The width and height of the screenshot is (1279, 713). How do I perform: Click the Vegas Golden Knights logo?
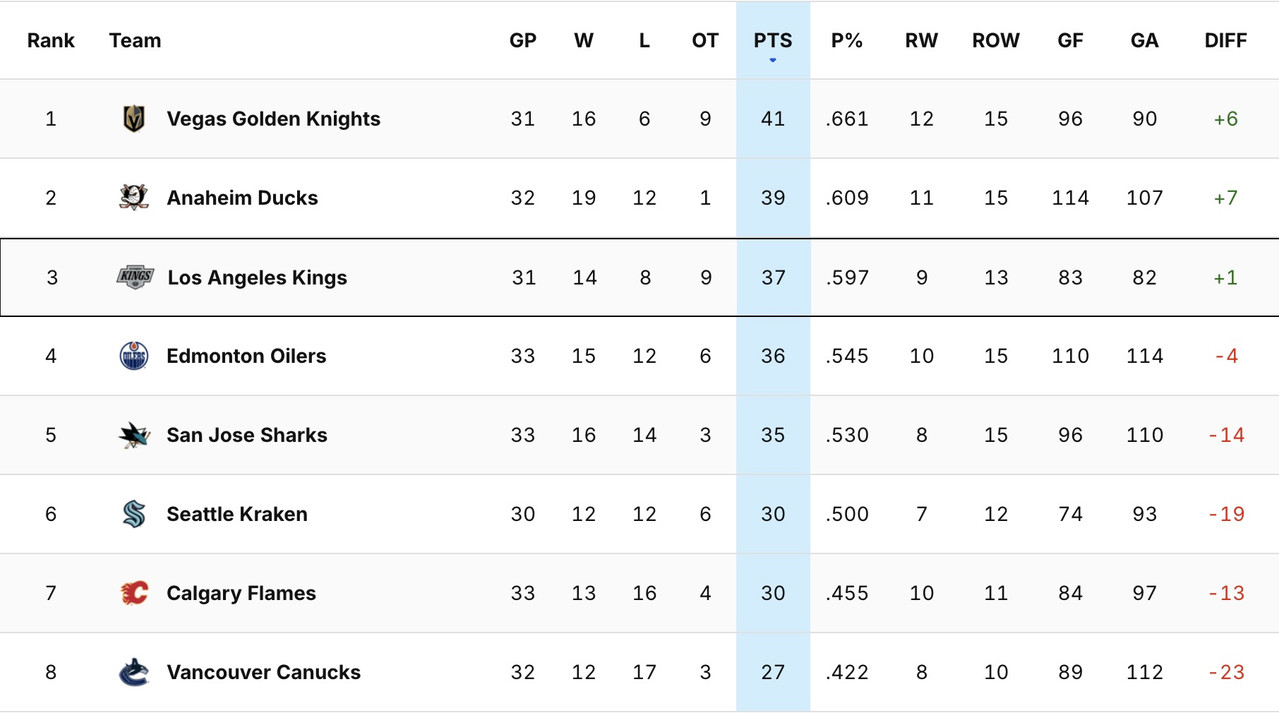(x=133, y=118)
